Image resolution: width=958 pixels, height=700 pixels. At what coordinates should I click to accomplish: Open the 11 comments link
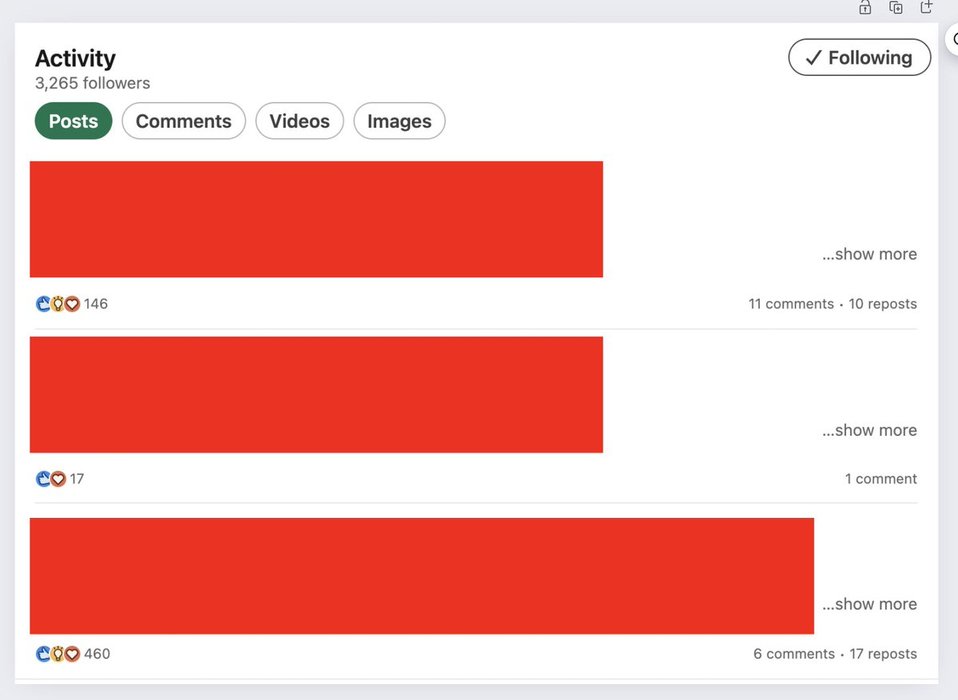[790, 304]
